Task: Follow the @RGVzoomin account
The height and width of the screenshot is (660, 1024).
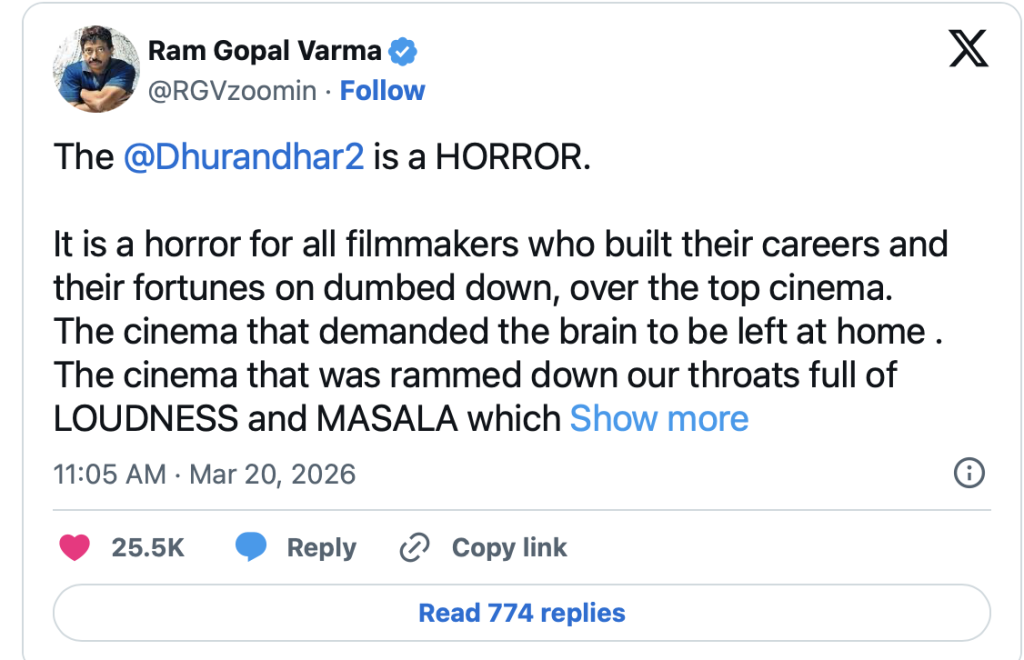Action: 382,91
